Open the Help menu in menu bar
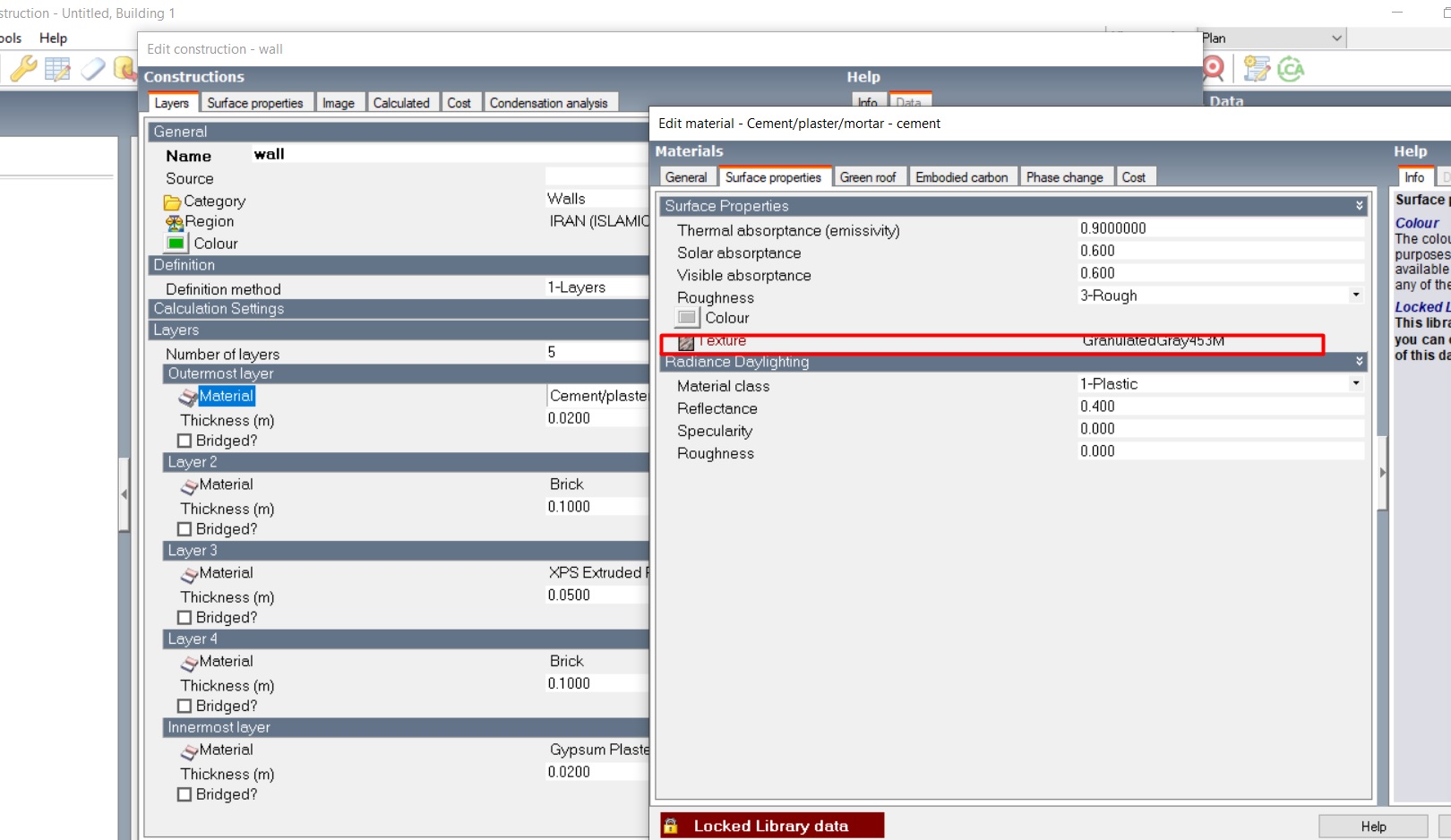 click(53, 39)
